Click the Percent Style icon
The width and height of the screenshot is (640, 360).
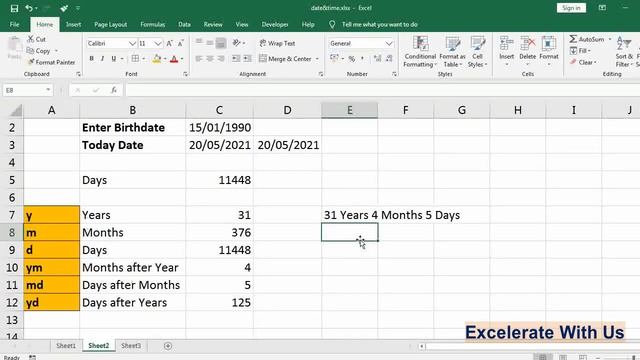click(x=351, y=59)
